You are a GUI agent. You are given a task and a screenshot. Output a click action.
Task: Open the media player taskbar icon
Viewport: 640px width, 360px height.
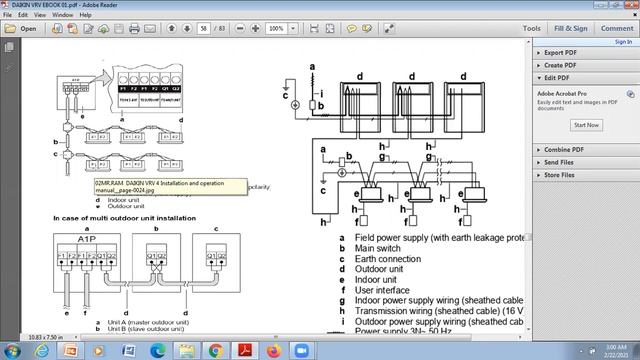click(98, 351)
